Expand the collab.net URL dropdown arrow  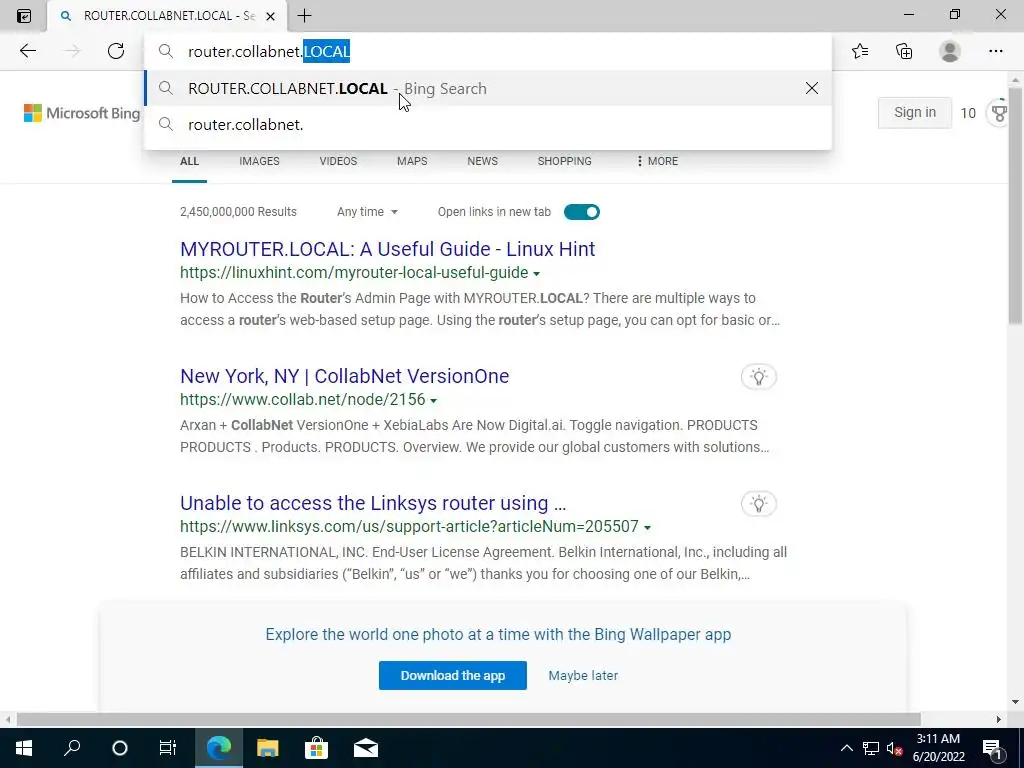tap(433, 400)
